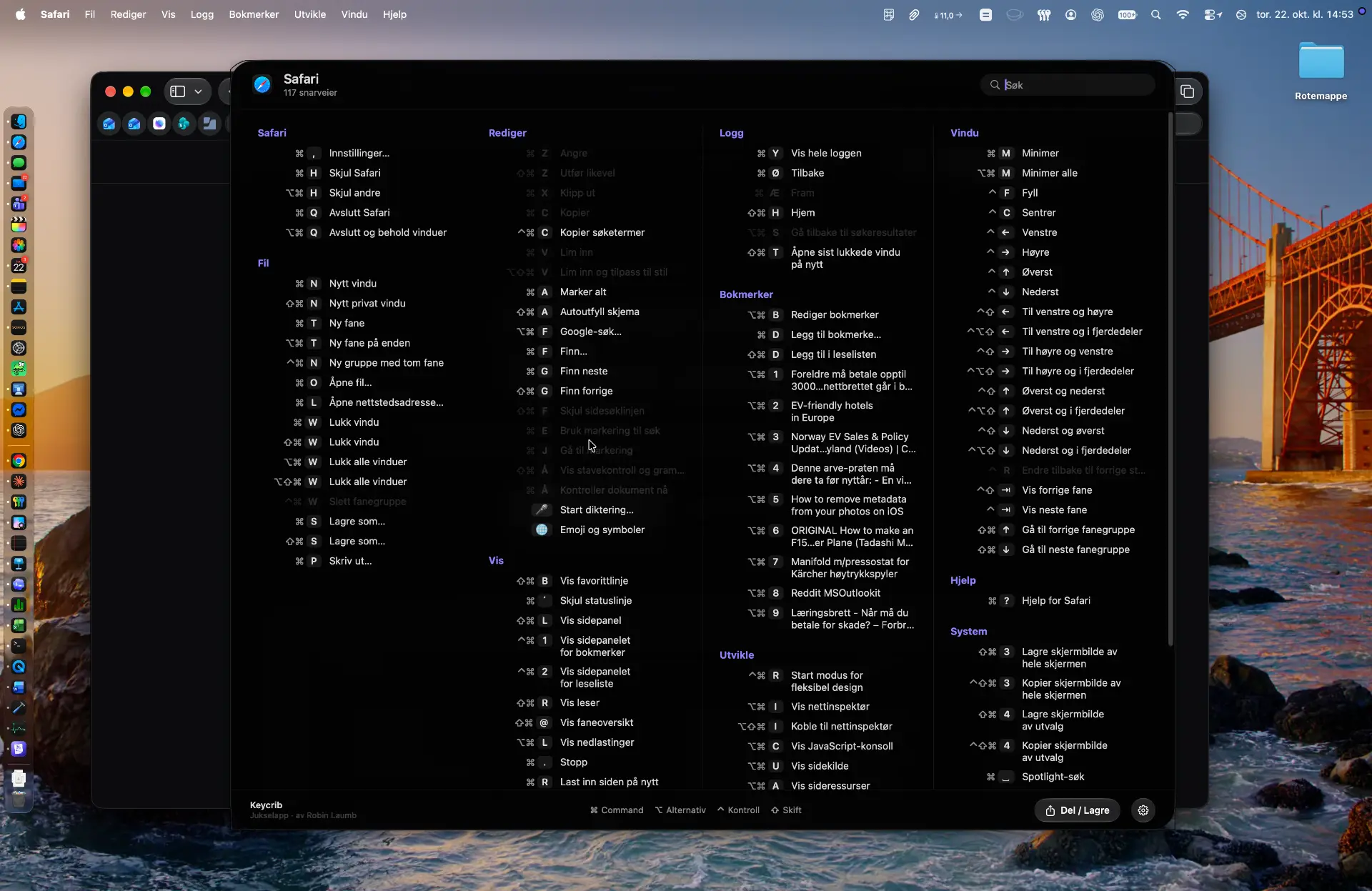1372x891 pixels.
Task: Select 'Vis nettinspektør' shortcut row
Action: point(808,707)
